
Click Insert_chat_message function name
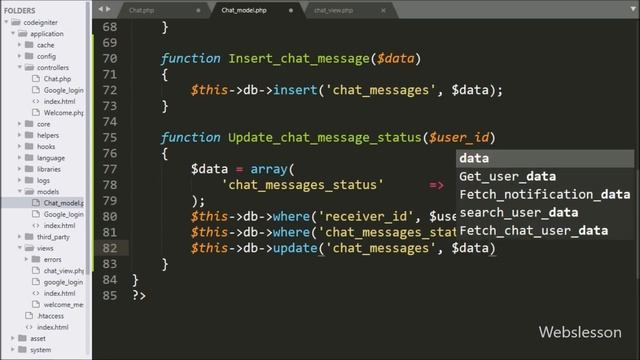click(299, 59)
